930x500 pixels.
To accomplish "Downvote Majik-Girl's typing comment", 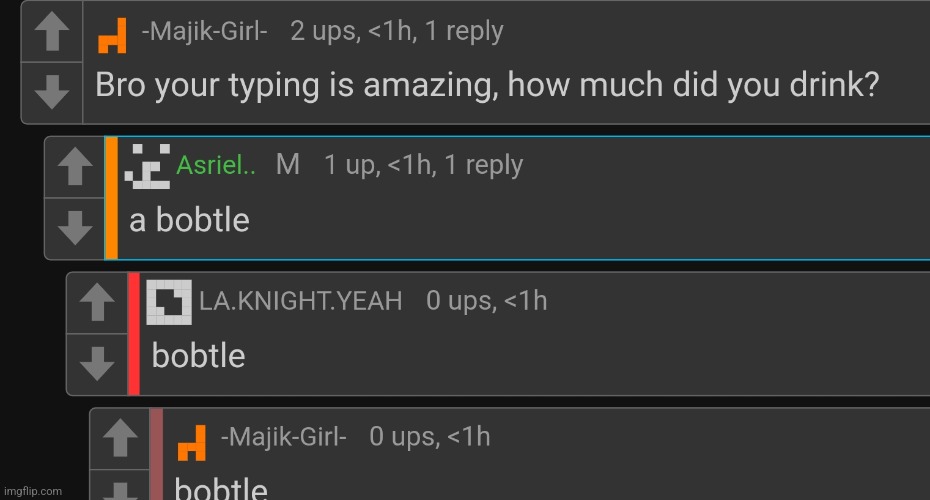I will [x=51, y=93].
